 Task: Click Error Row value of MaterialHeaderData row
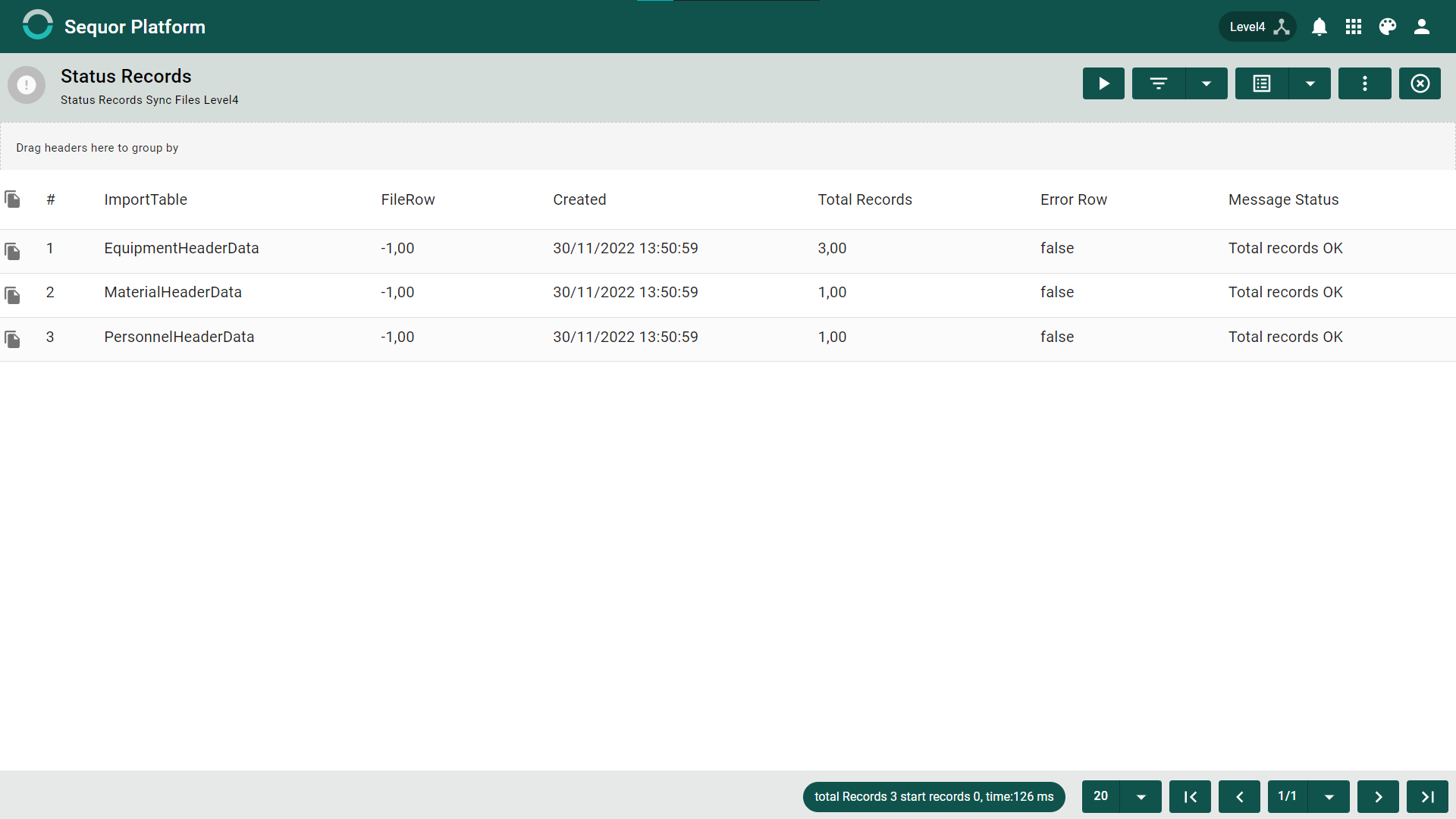pos(1057,292)
